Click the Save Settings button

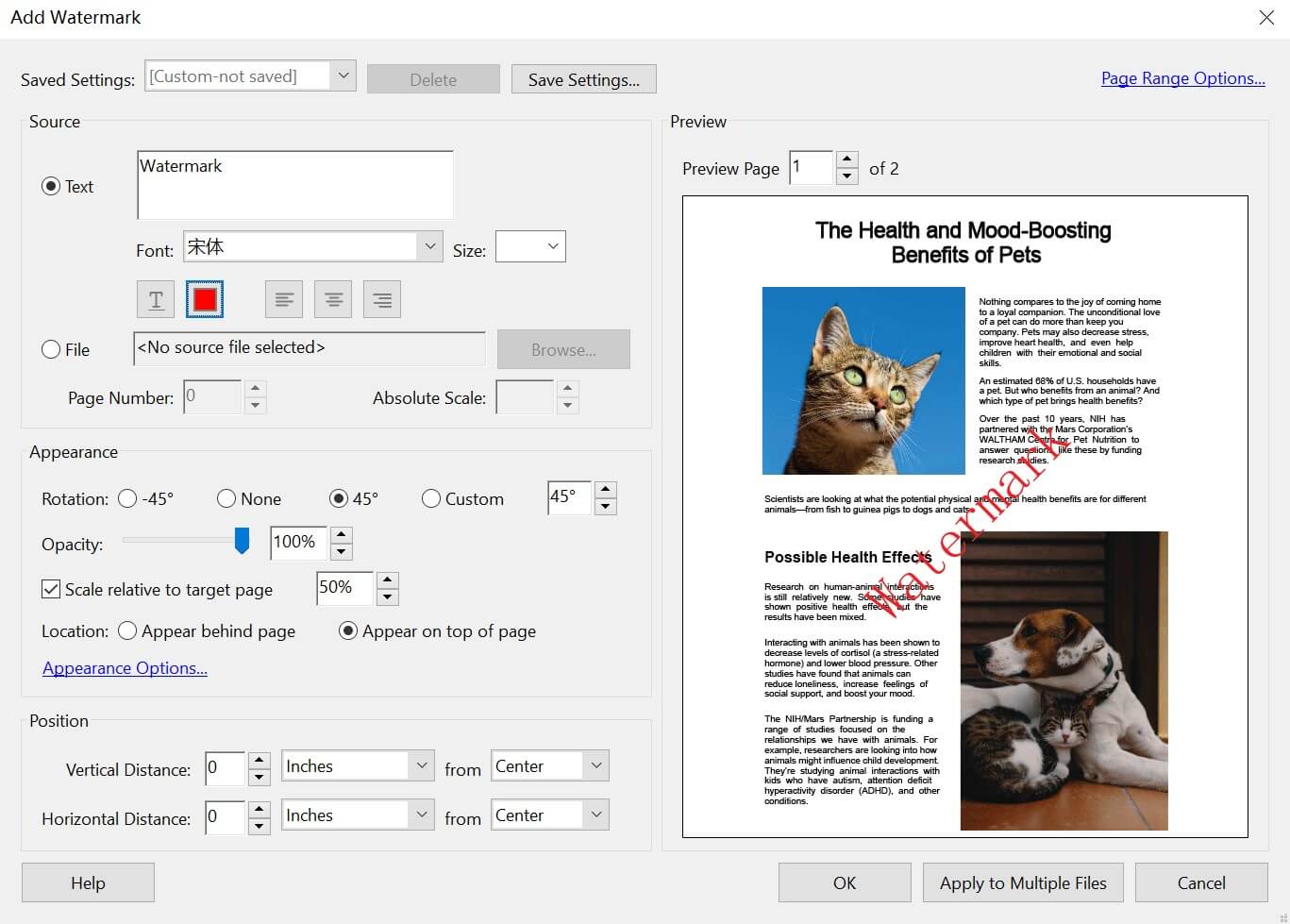(x=583, y=78)
